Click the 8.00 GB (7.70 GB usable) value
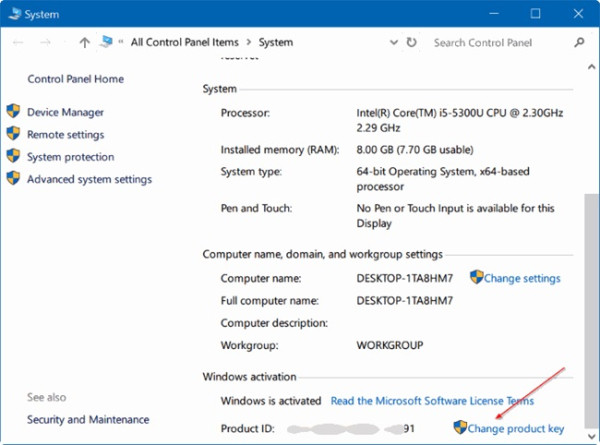 tap(415, 150)
